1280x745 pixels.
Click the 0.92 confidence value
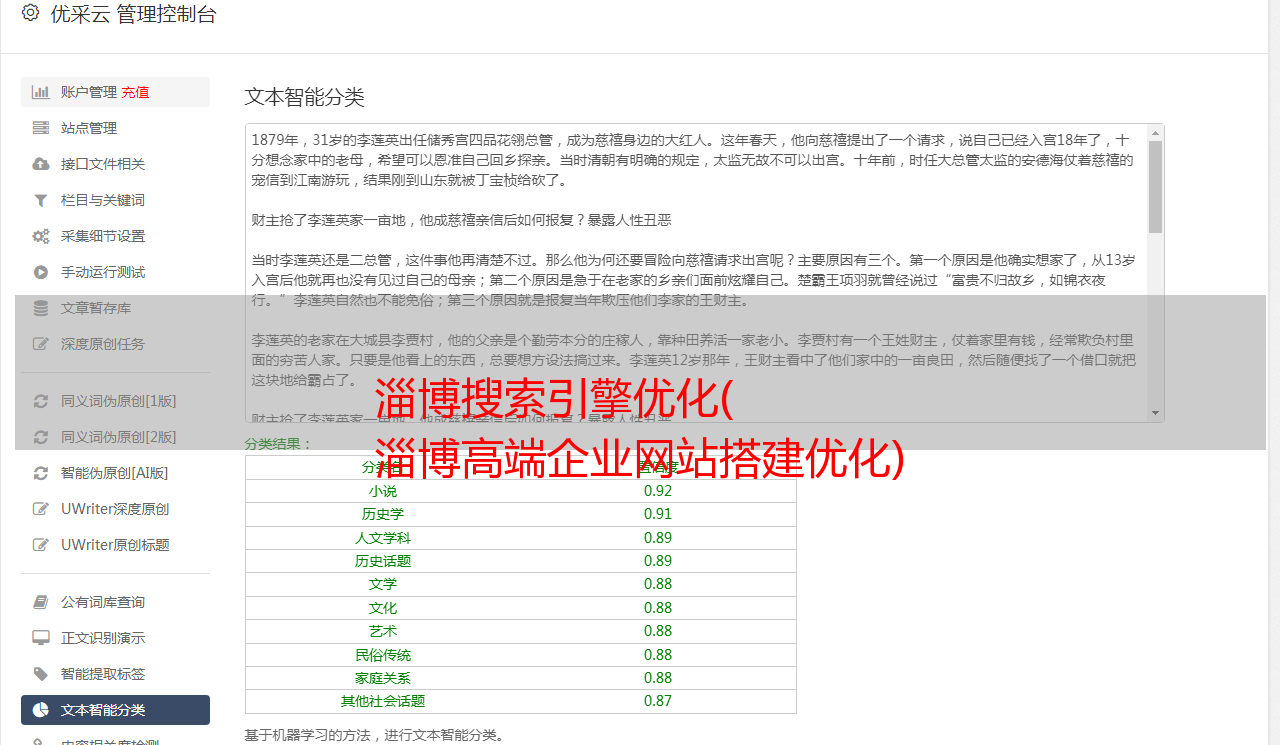pos(658,491)
